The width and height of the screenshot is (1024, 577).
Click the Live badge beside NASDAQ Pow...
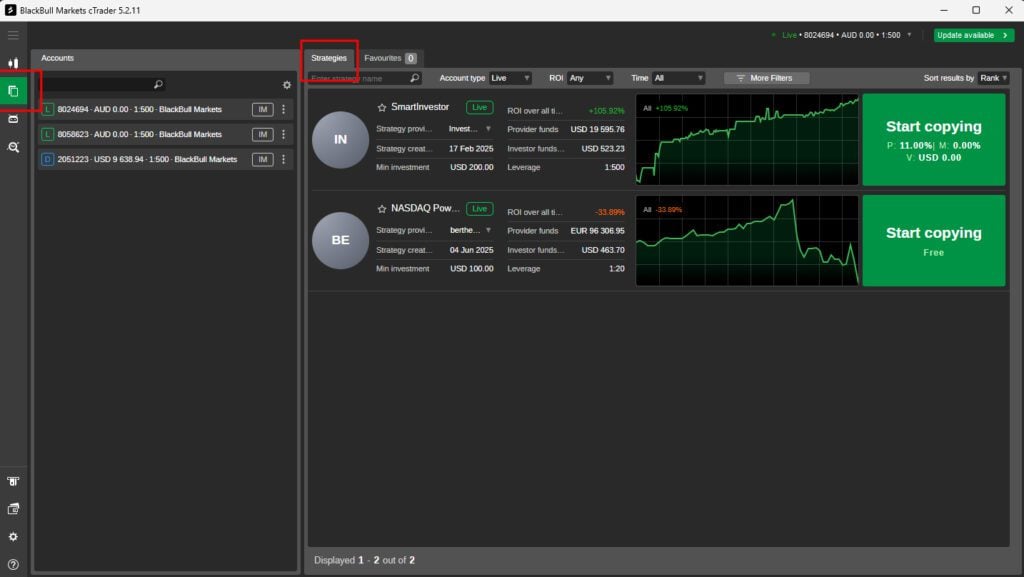pyautogui.click(x=479, y=209)
